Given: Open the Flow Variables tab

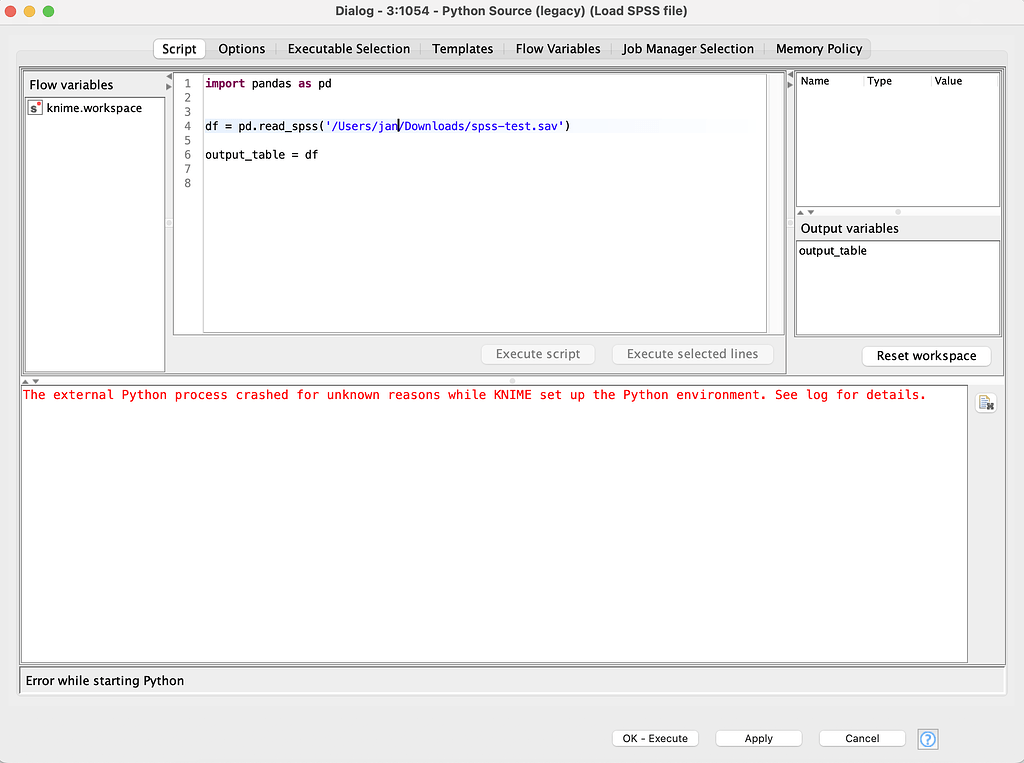Looking at the screenshot, I should tap(557, 48).
